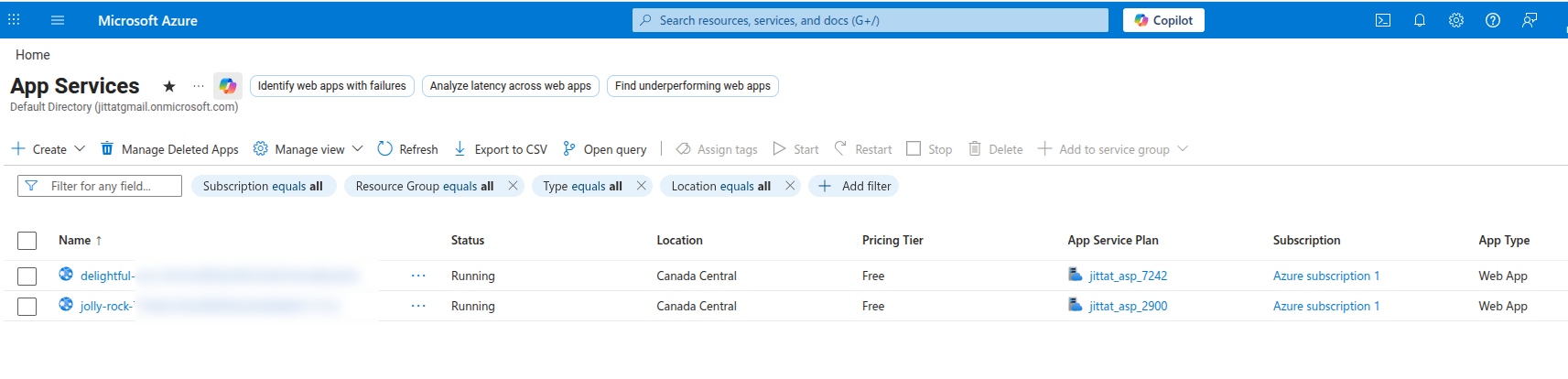The image size is (1568, 379).
Task: Click the Subscription column header
Action: [x=1306, y=240]
